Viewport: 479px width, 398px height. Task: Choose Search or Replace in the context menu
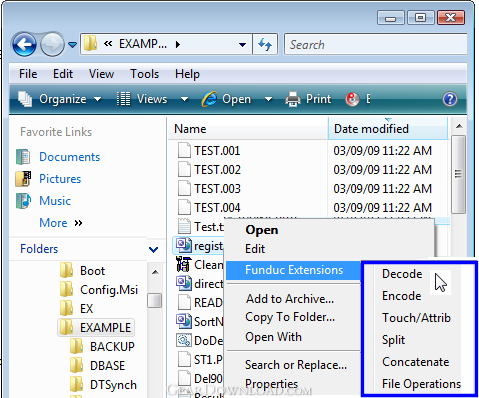(296, 365)
